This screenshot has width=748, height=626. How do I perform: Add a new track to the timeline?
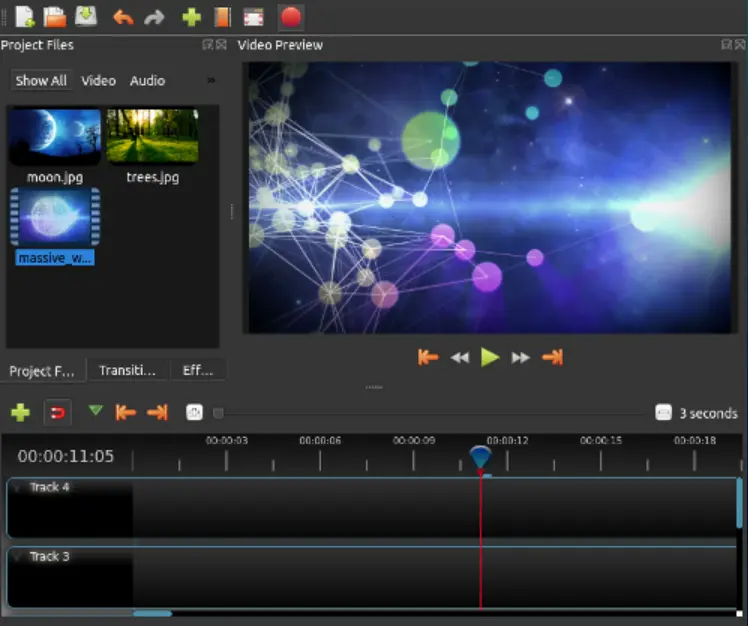[x=20, y=412]
